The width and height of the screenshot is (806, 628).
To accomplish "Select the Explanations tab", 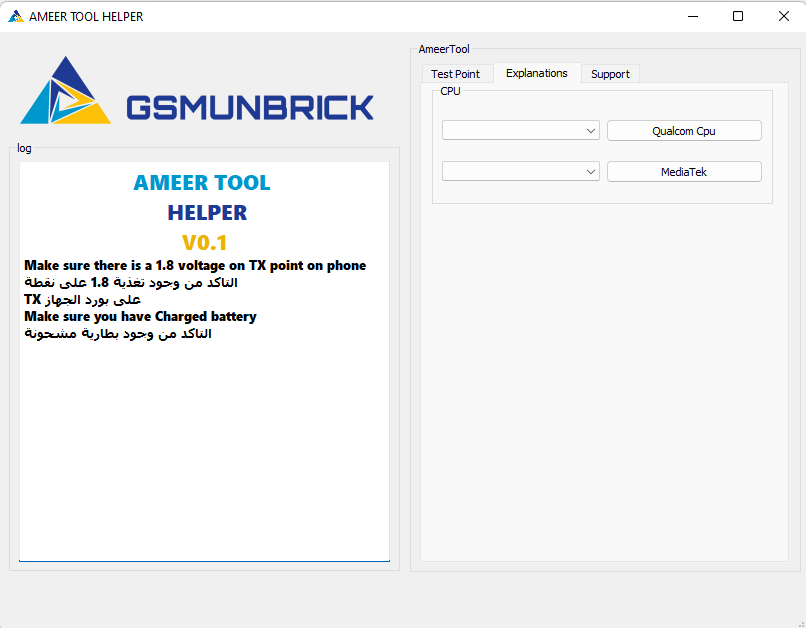I will 536,73.
